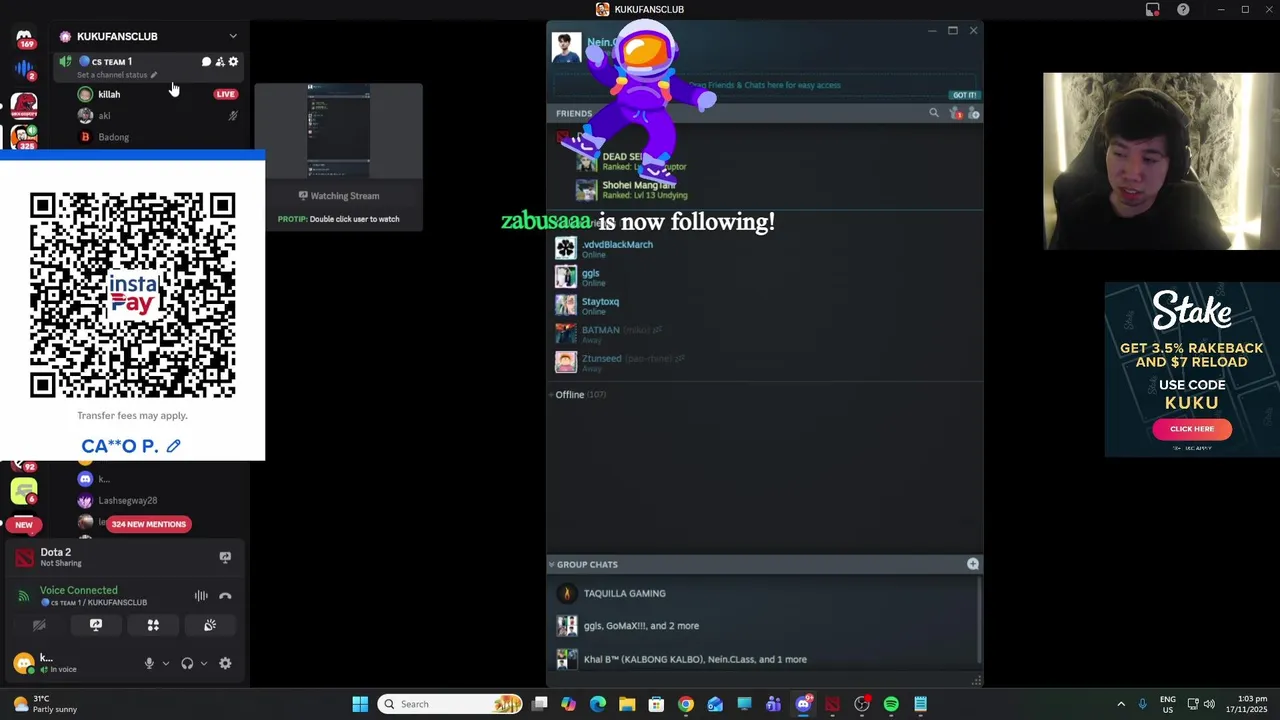Open Voice Connected details link
The width and height of the screenshot is (1280, 720).
(x=78, y=590)
